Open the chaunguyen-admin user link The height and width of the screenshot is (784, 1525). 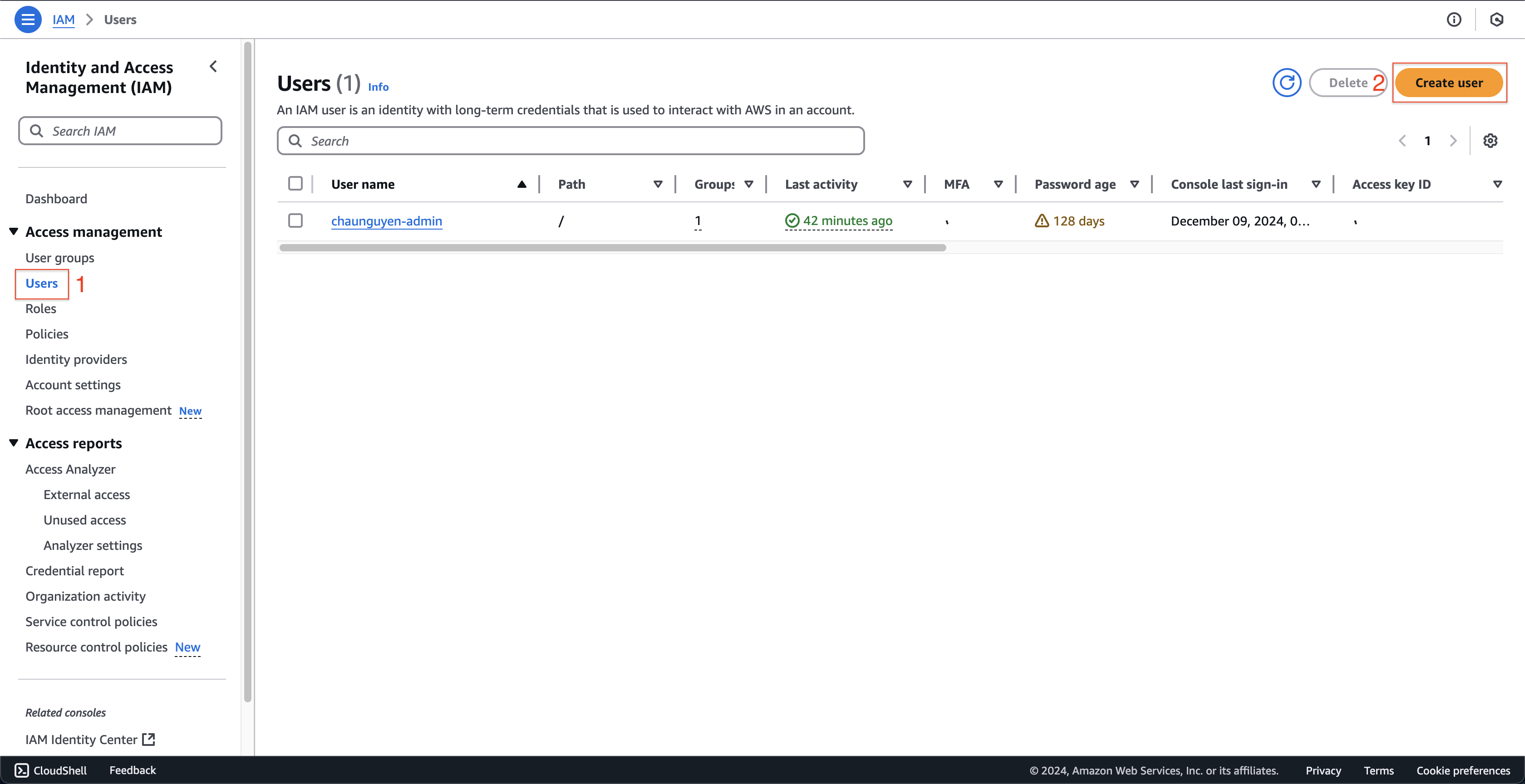pos(387,220)
